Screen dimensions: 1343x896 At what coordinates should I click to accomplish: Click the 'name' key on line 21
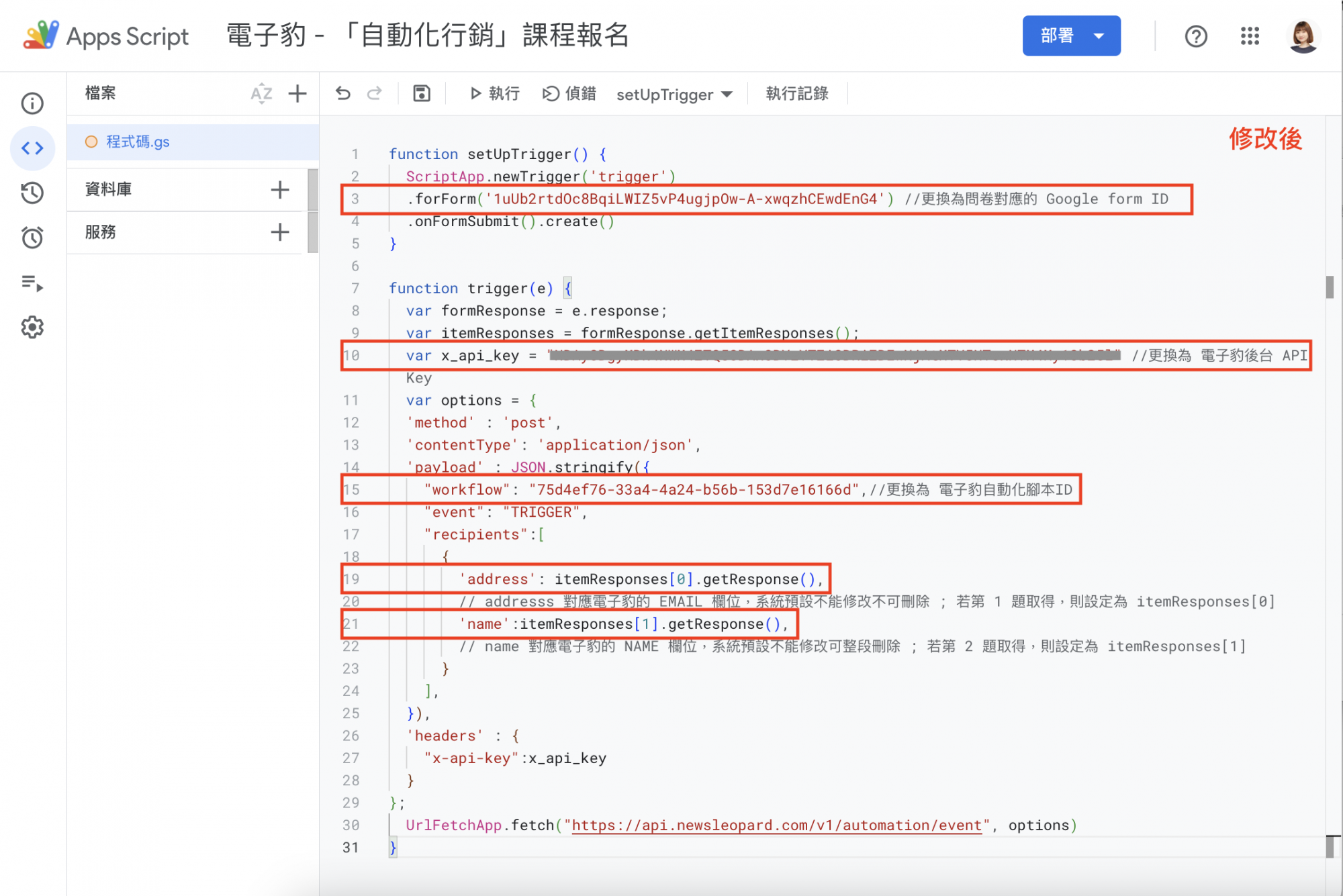[x=484, y=624]
